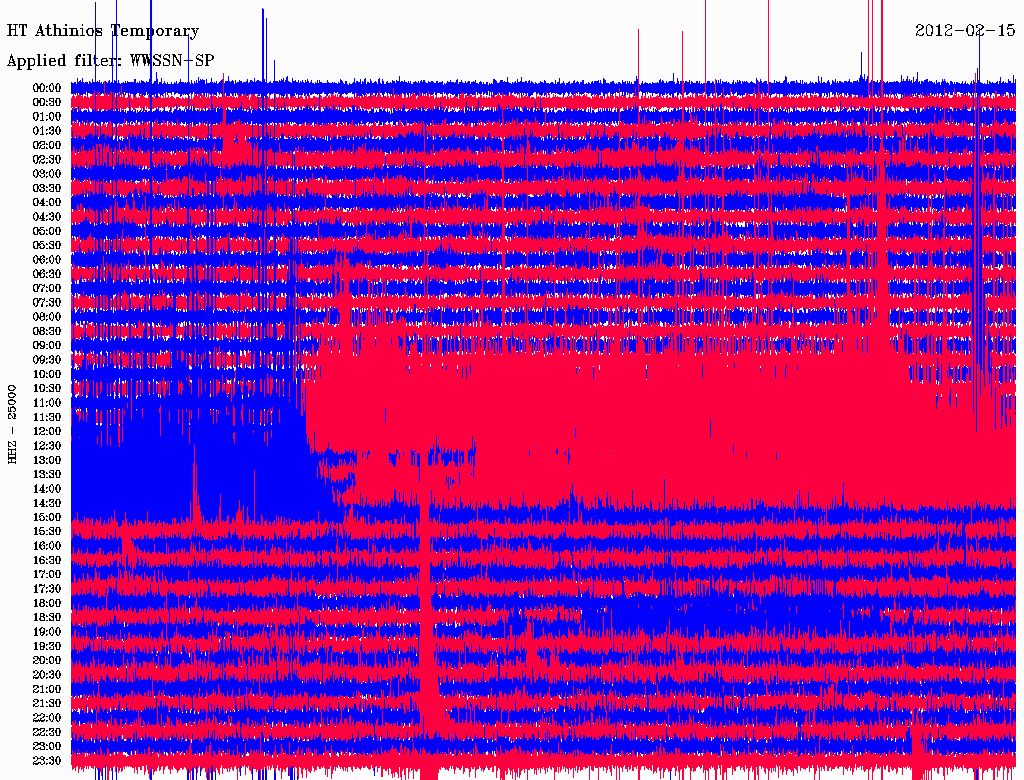Image resolution: width=1024 pixels, height=780 pixels.
Task: Click the 'HT Athinios Temporary' station title
Action: (x=103, y=31)
